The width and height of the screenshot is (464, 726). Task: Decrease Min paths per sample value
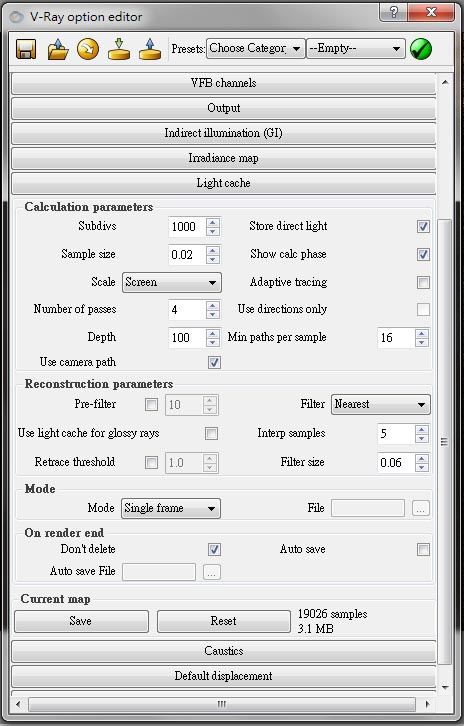(x=421, y=342)
